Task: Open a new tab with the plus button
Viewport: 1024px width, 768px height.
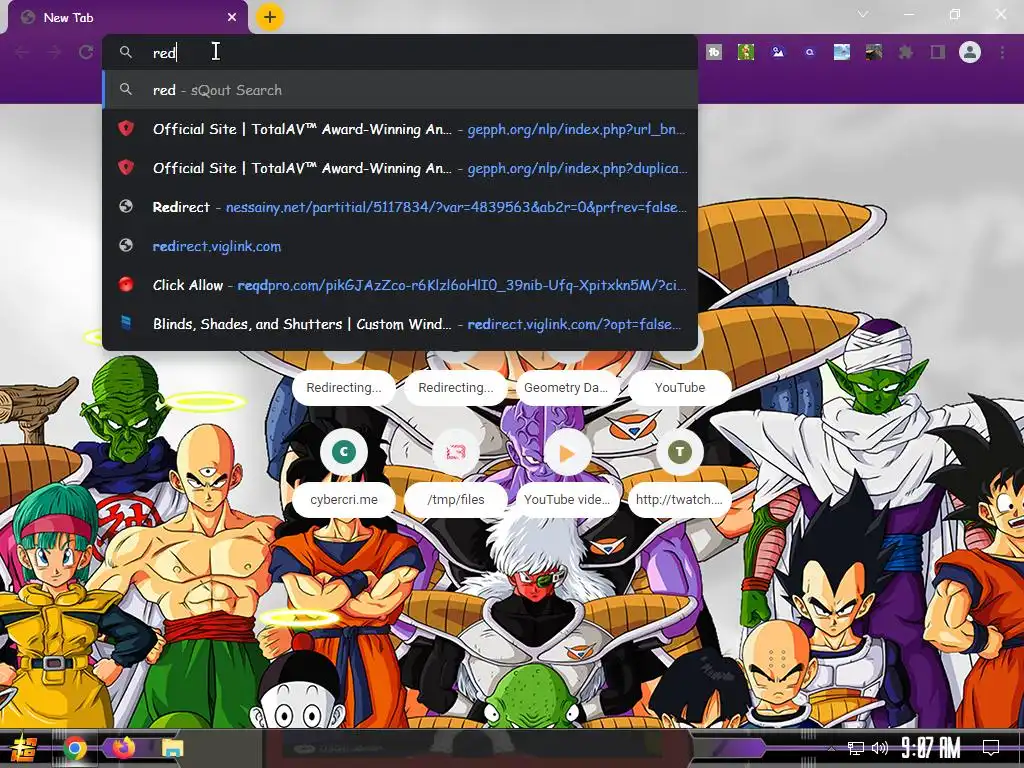Action: click(x=270, y=17)
